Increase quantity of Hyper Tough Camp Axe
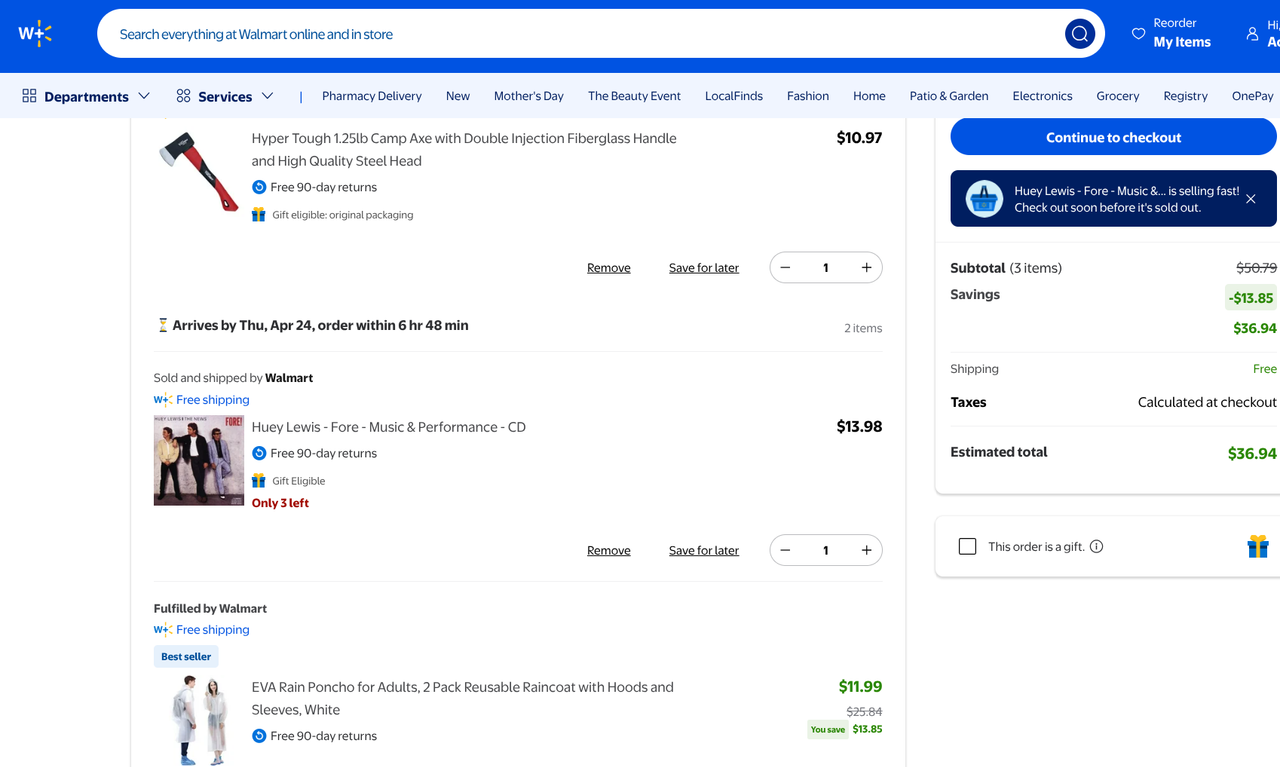 coord(866,267)
